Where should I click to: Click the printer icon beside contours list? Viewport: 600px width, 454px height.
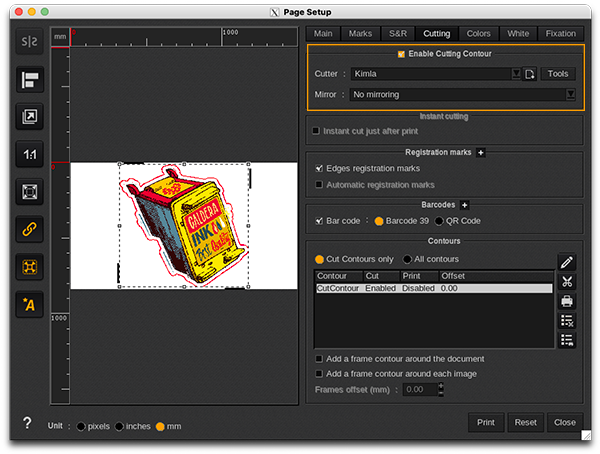pos(567,301)
